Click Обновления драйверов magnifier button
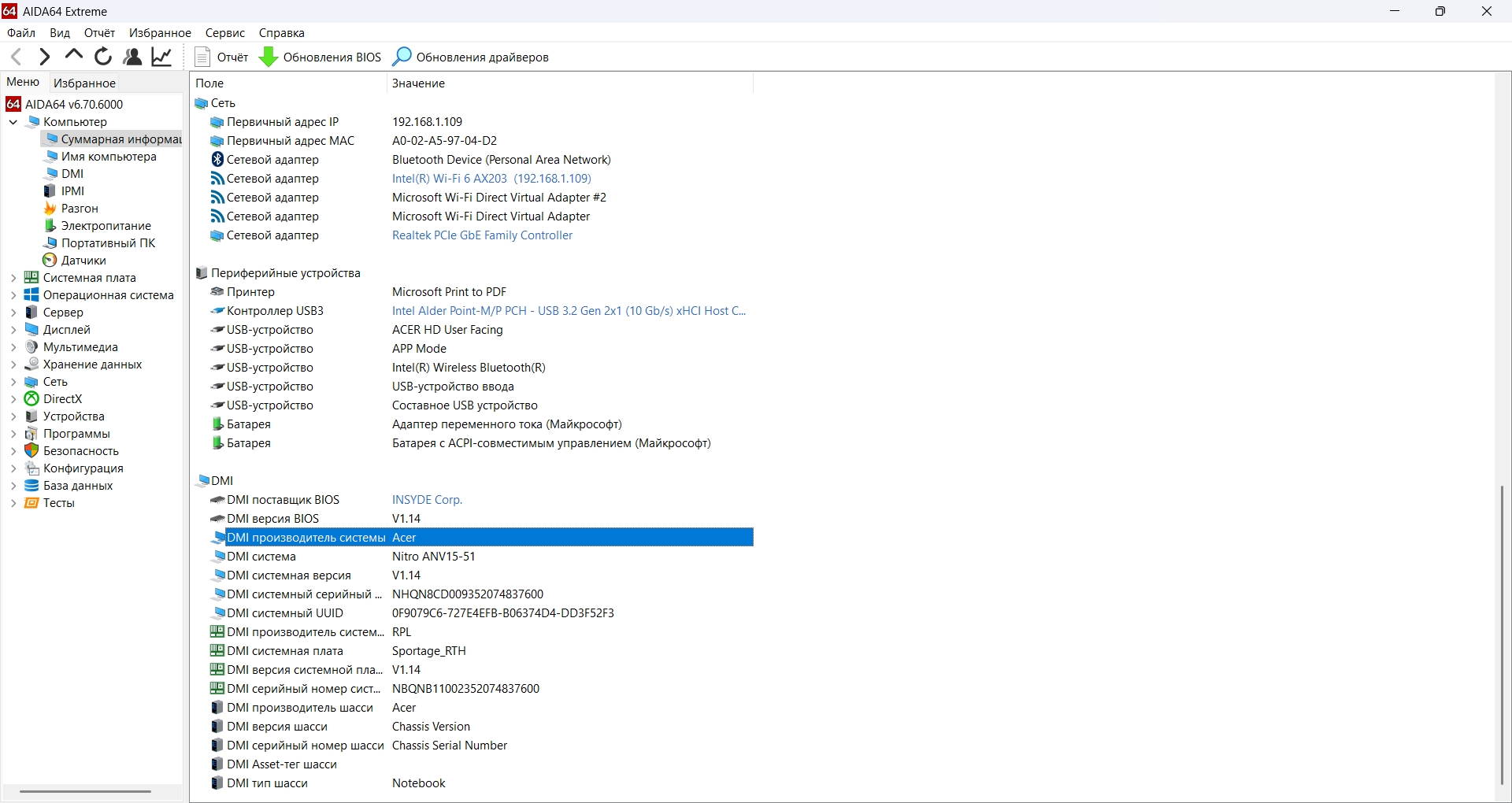The width and height of the screenshot is (1512, 803). tap(471, 57)
